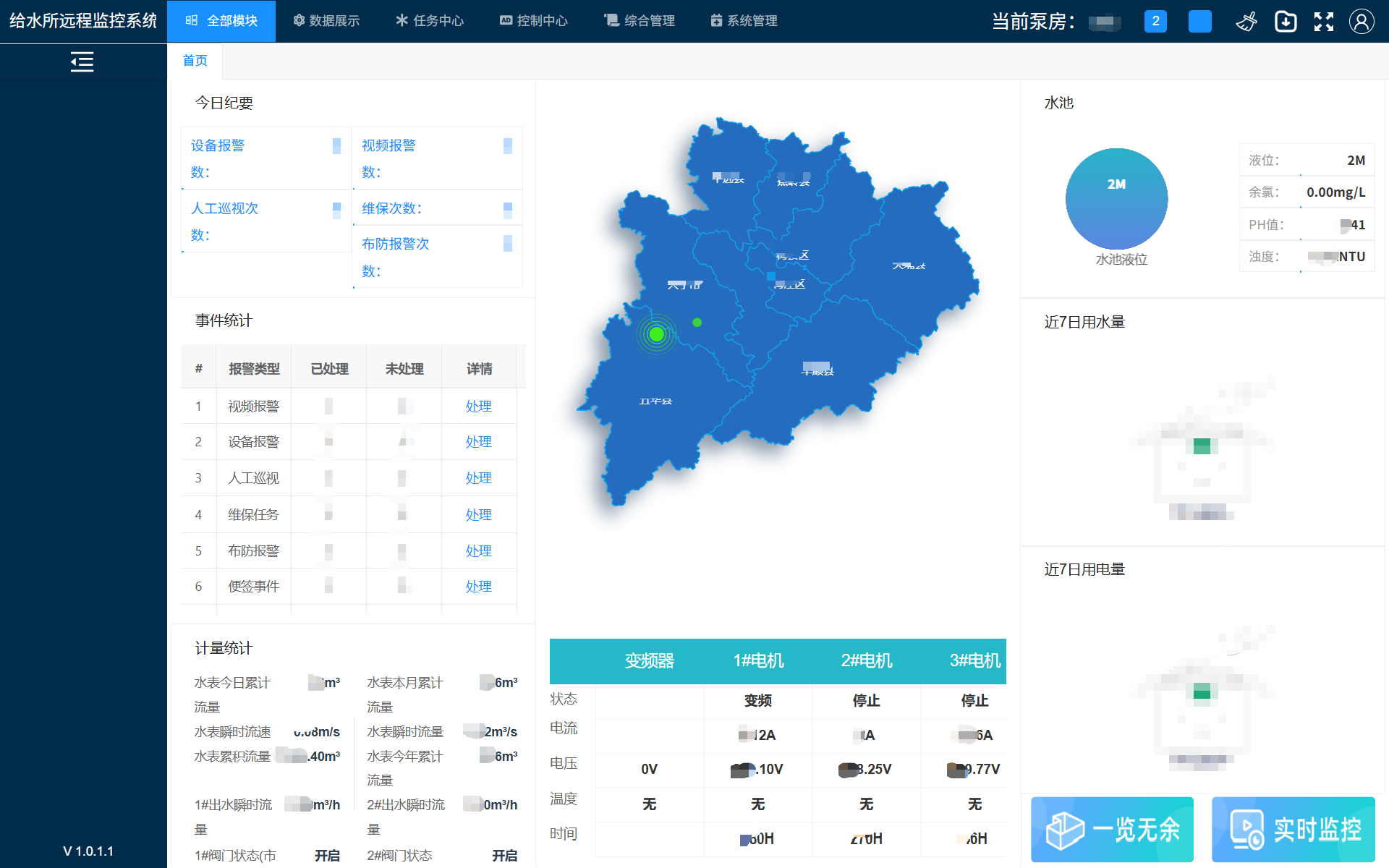Click the plain blue square in header
Image resolution: width=1389 pixels, height=868 pixels.
tap(1199, 21)
